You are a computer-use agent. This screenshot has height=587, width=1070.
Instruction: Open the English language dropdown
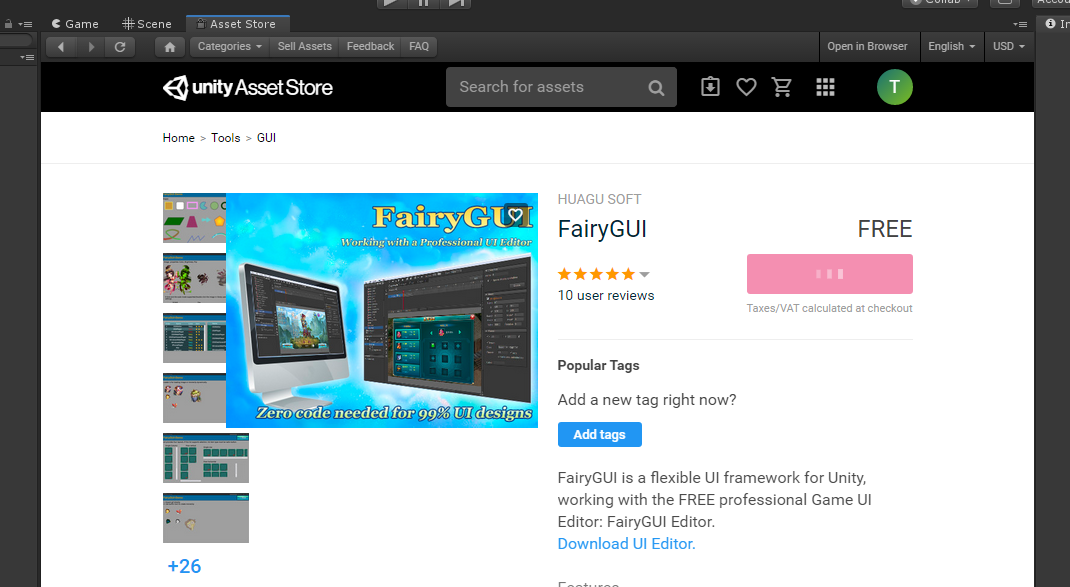pyautogui.click(x=951, y=46)
